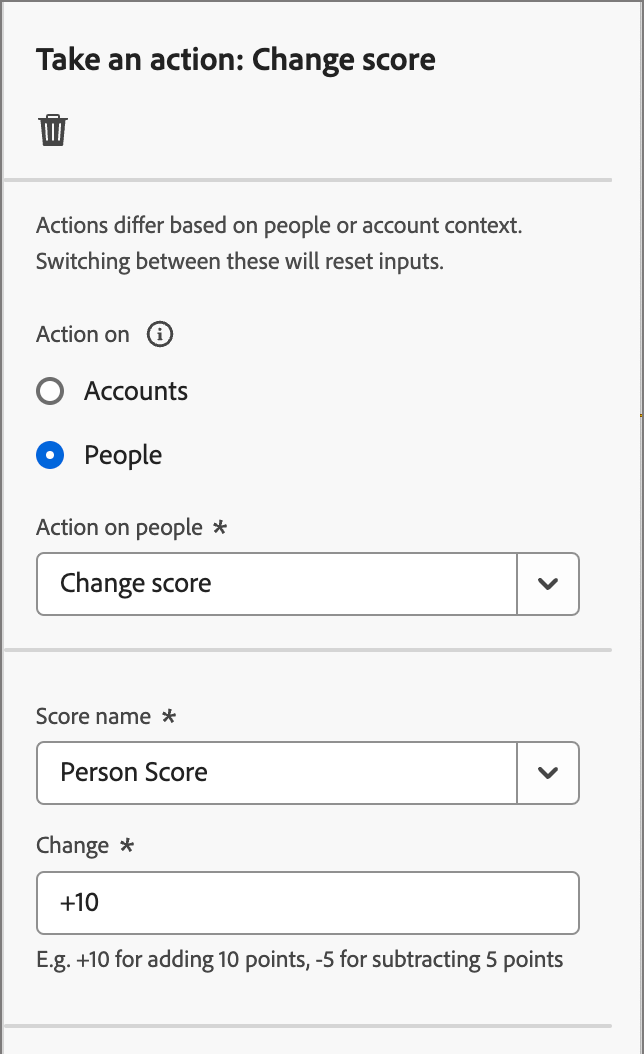Select the People radio button
This screenshot has height=1054, width=644.
[50, 455]
